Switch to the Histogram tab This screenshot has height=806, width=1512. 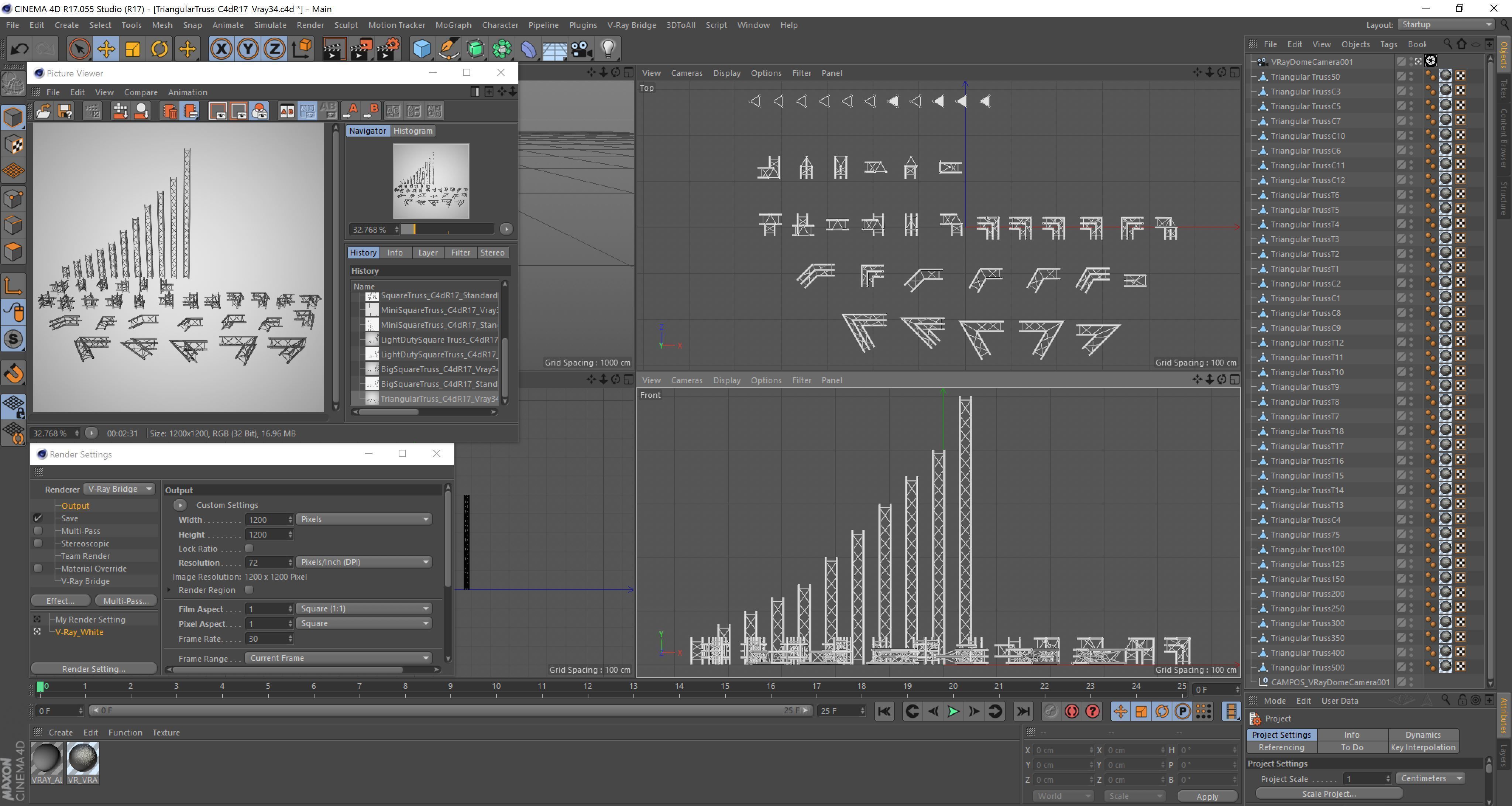pyautogui.click(x=413, y=131)
